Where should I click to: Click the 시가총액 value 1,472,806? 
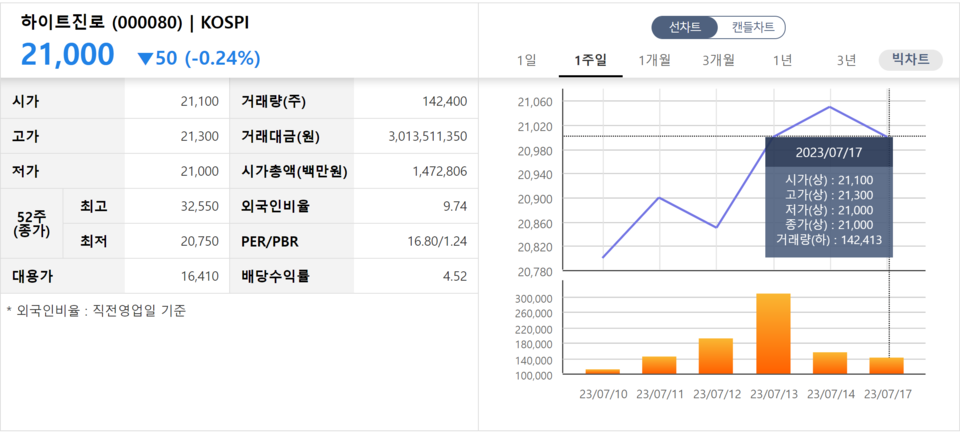click(x=440, y=171)
